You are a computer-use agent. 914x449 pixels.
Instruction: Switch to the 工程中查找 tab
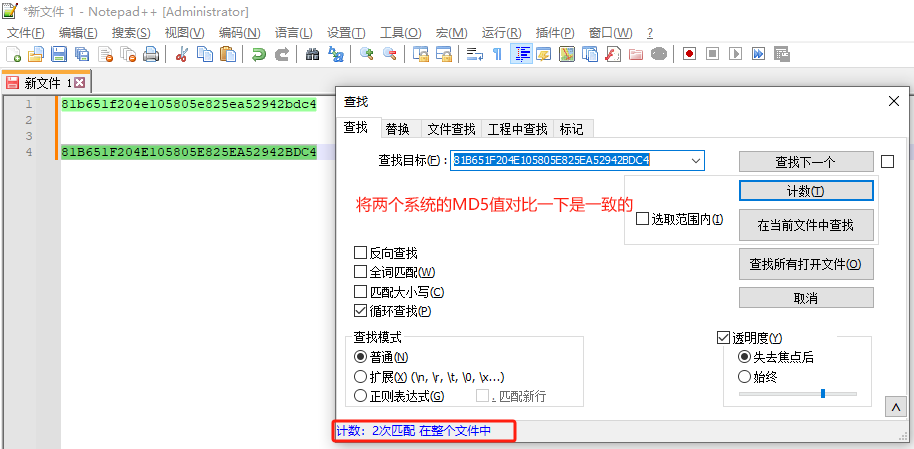[518, 129]
